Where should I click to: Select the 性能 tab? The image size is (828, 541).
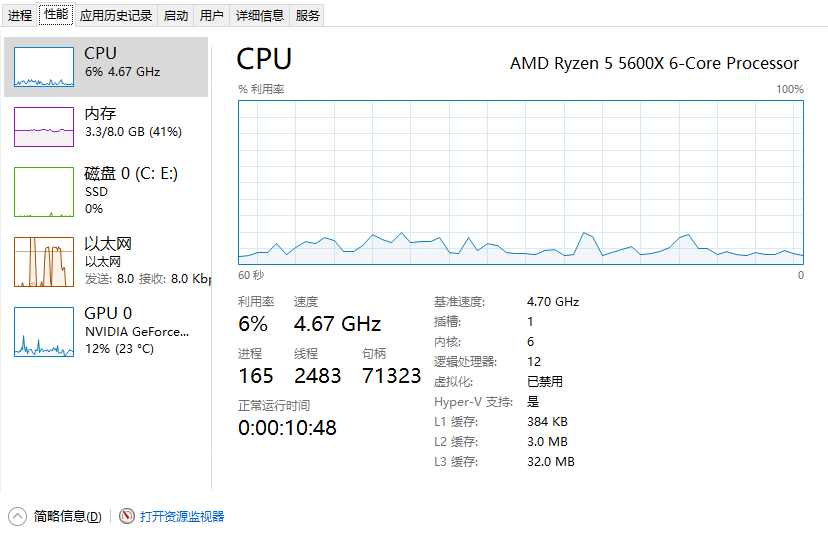click(56, 14)
